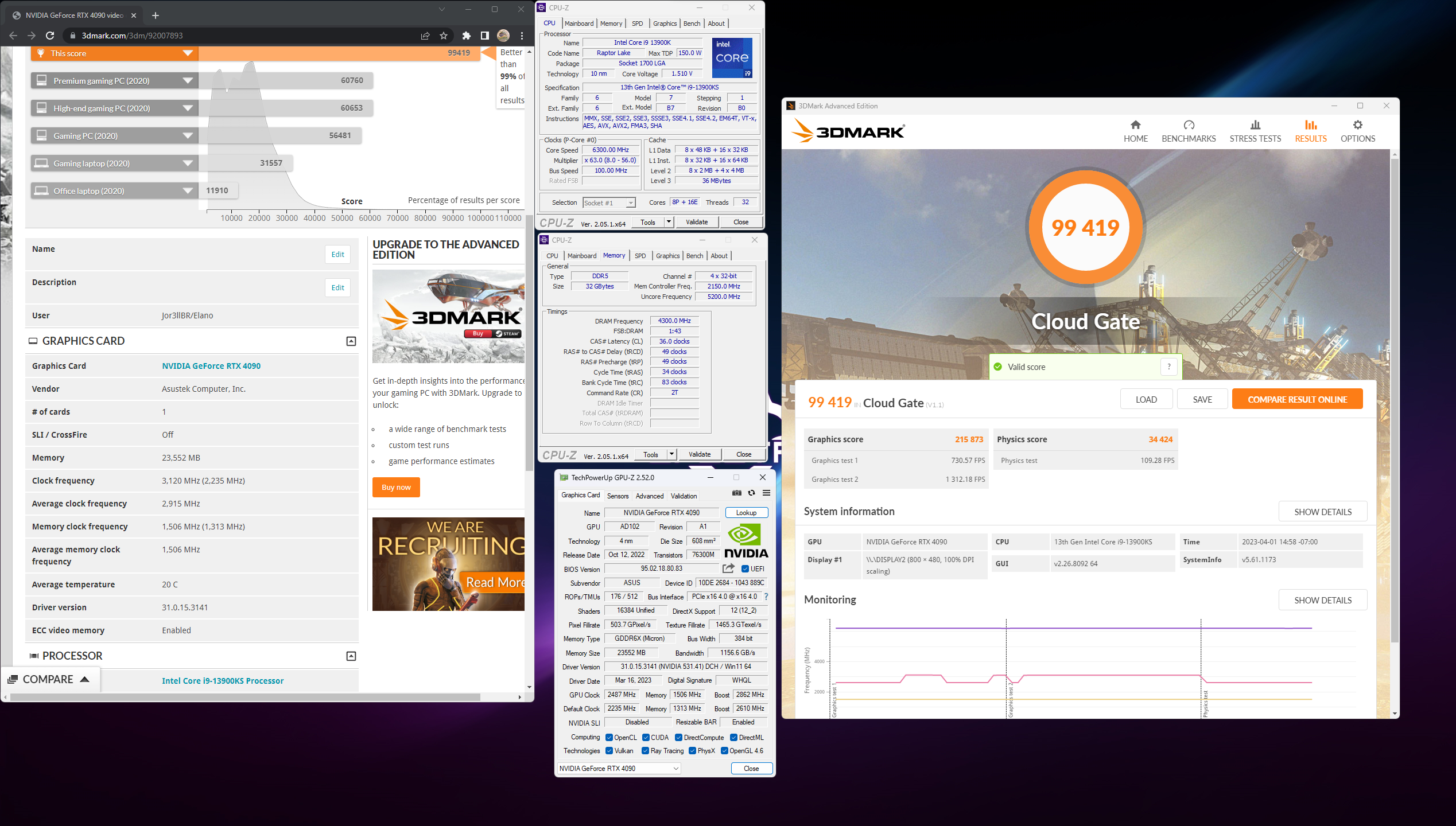Click Buy now button on webpage
Viewport: 1456px width, 826px height.
click(396, 488)
